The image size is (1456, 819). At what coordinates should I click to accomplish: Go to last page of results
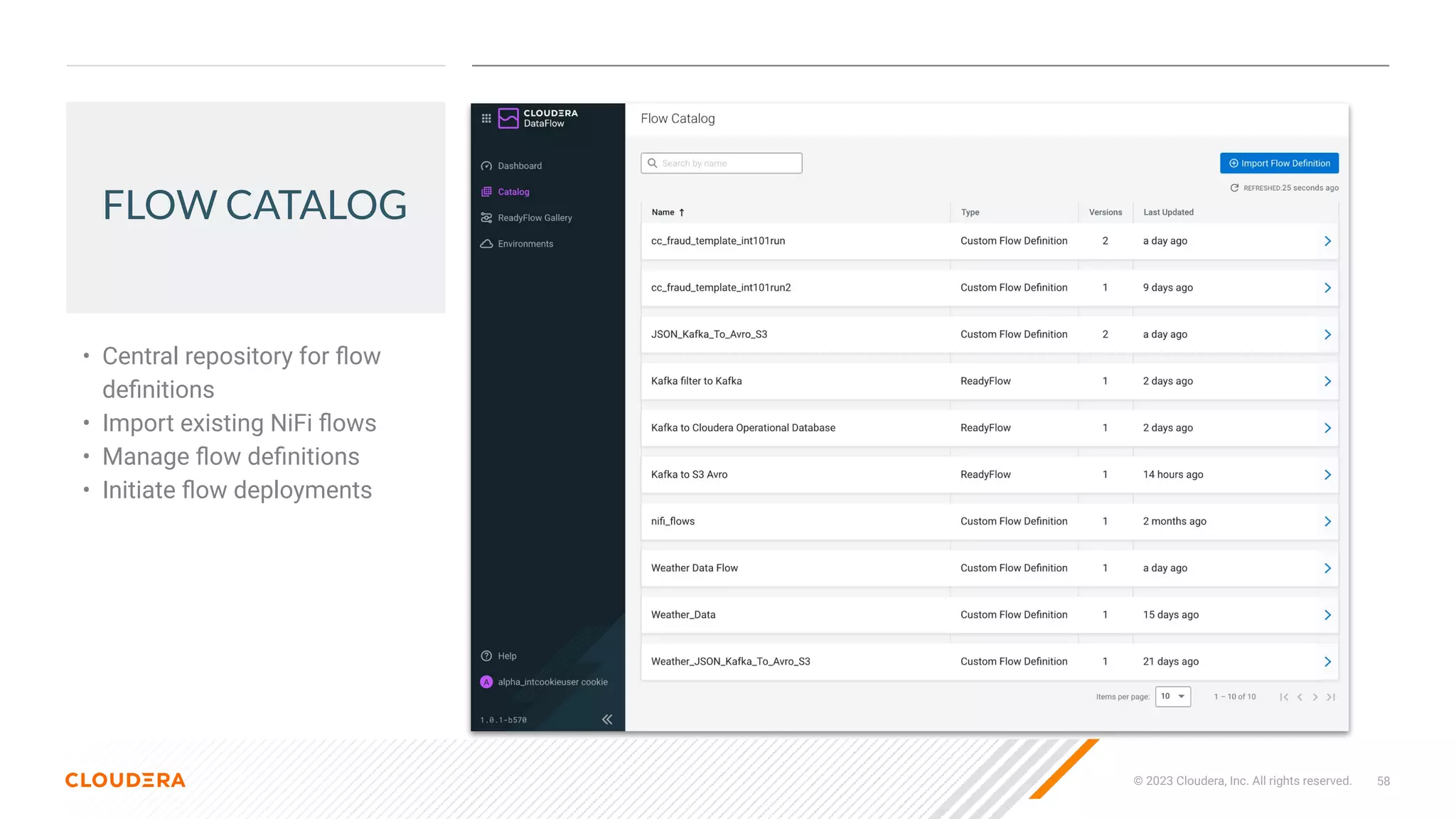tap(1331, 697)
